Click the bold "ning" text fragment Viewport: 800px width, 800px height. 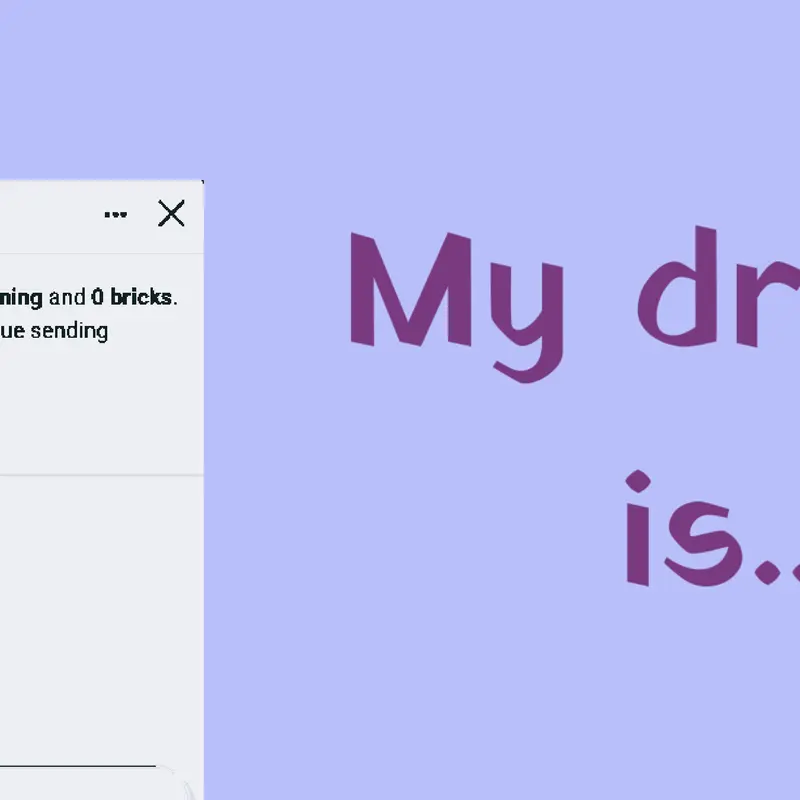tap(21, 298)
